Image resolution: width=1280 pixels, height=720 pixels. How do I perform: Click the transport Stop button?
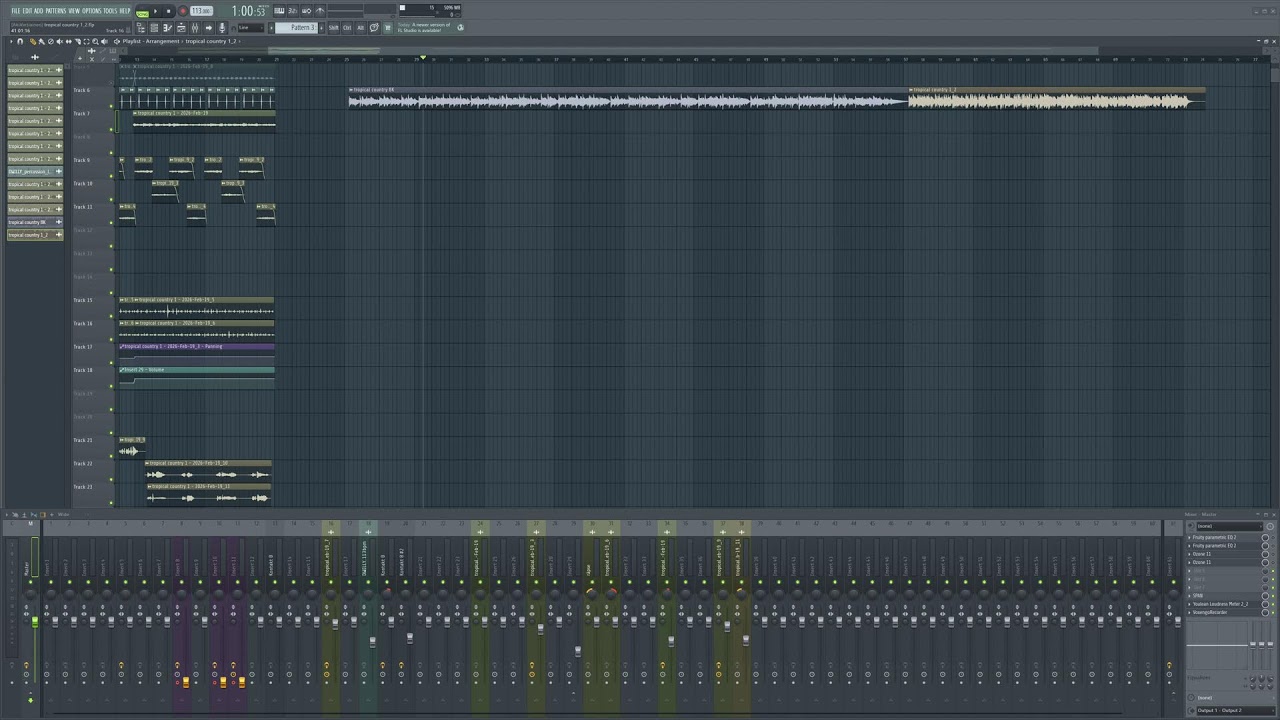[x=168, y=11]
